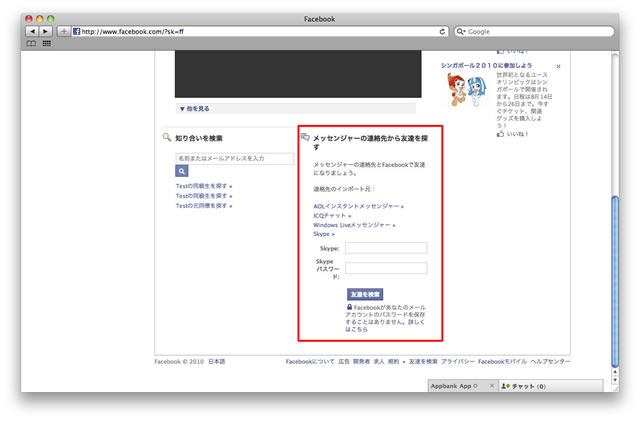This screenshot has height=421, width=640.
Task: Click the Facebook favicon in address bar
Action: tap(76, 31)
